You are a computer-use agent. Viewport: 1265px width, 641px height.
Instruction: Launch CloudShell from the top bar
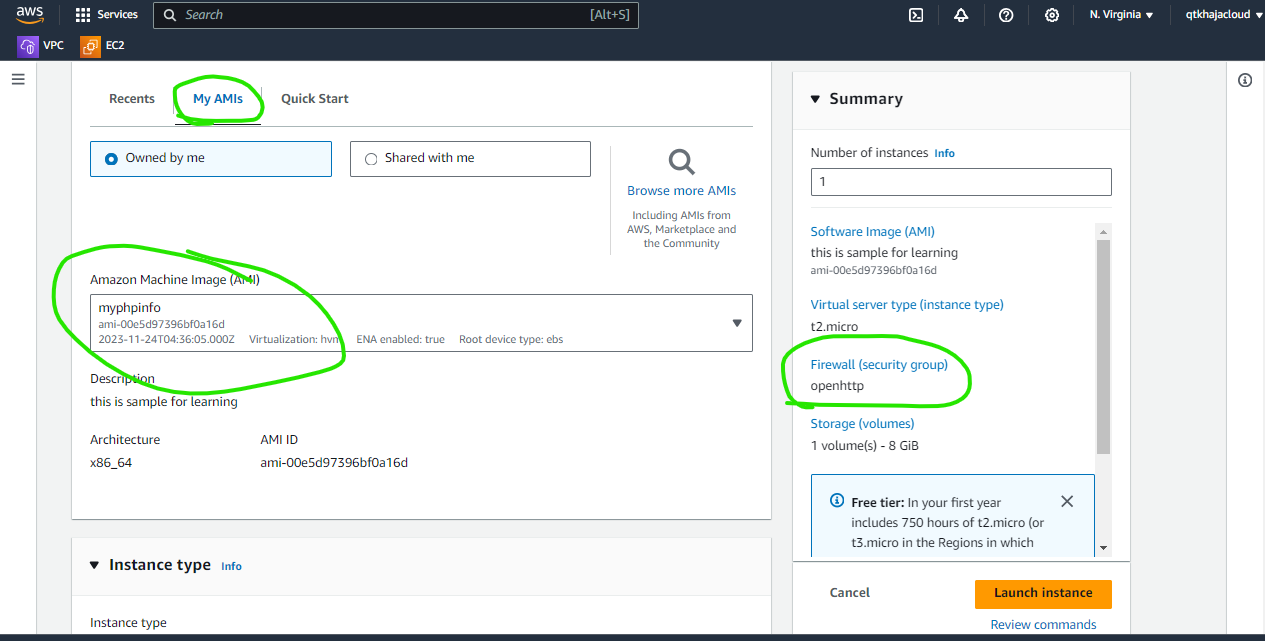pos(915,15)
